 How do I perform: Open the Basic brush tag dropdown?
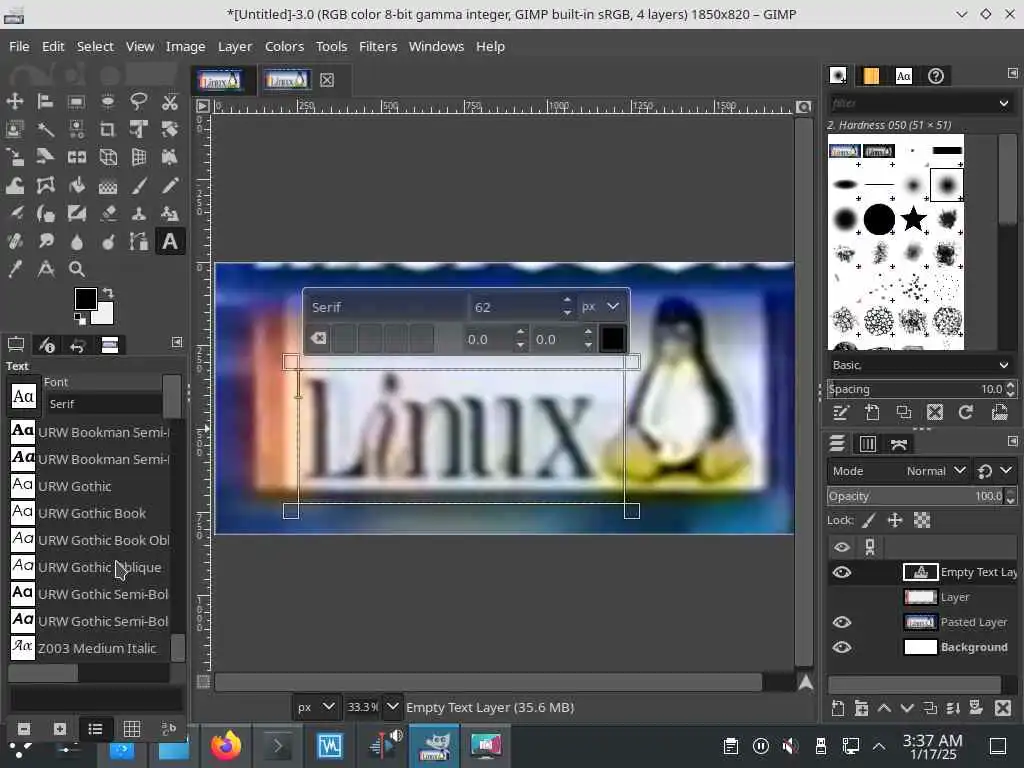[x=921, y=365]
